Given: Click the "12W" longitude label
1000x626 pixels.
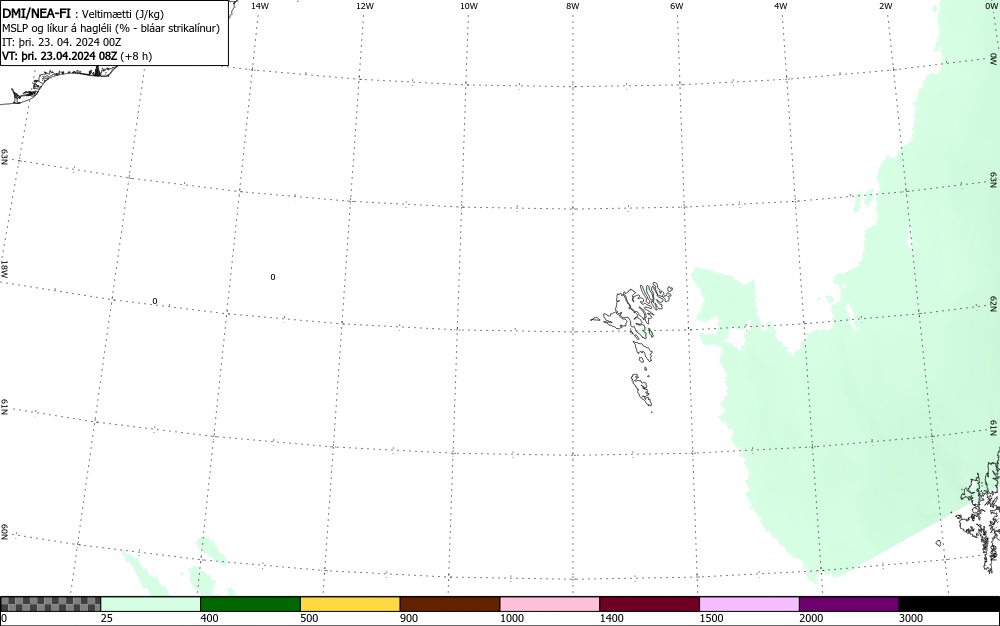Looking at the screenshot, I should tap(365, 6).
